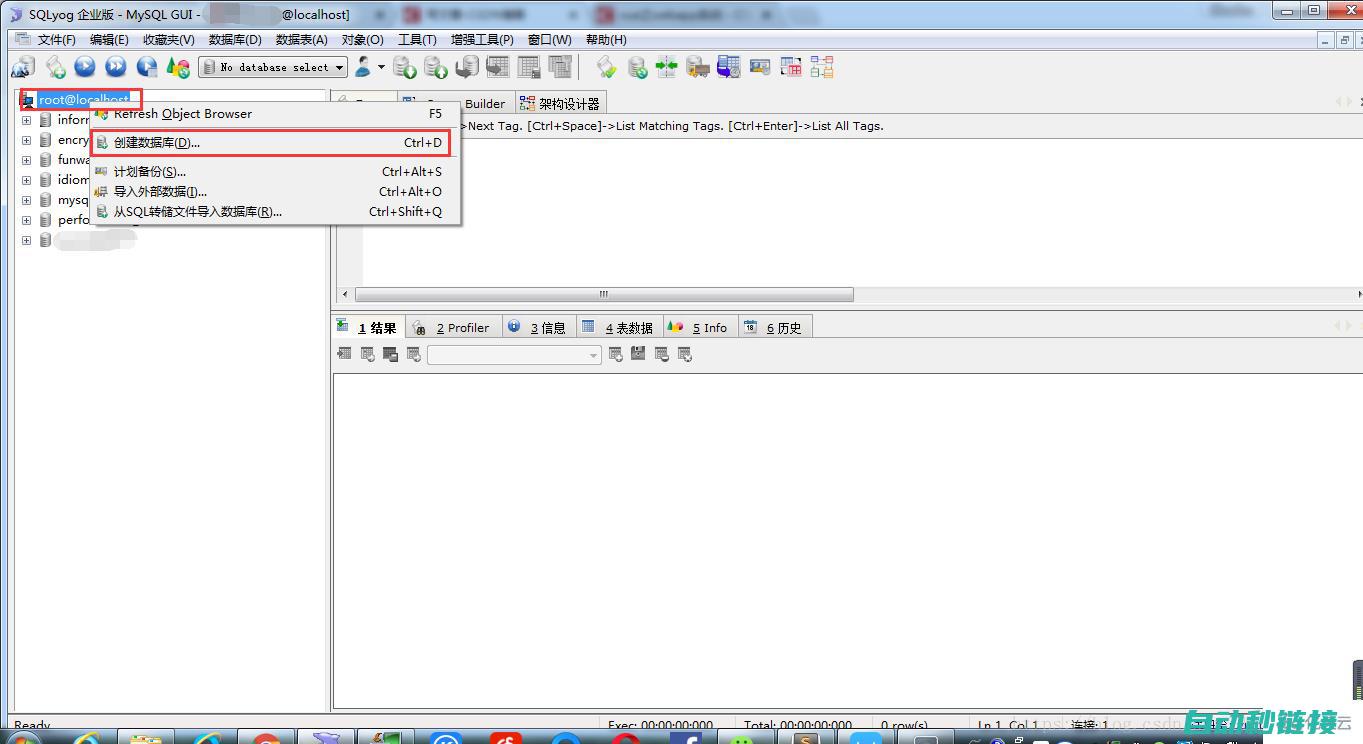
Task: Switch to the '2 Profiler' tab
Action: pyautogui.click(x=453, y=327)
